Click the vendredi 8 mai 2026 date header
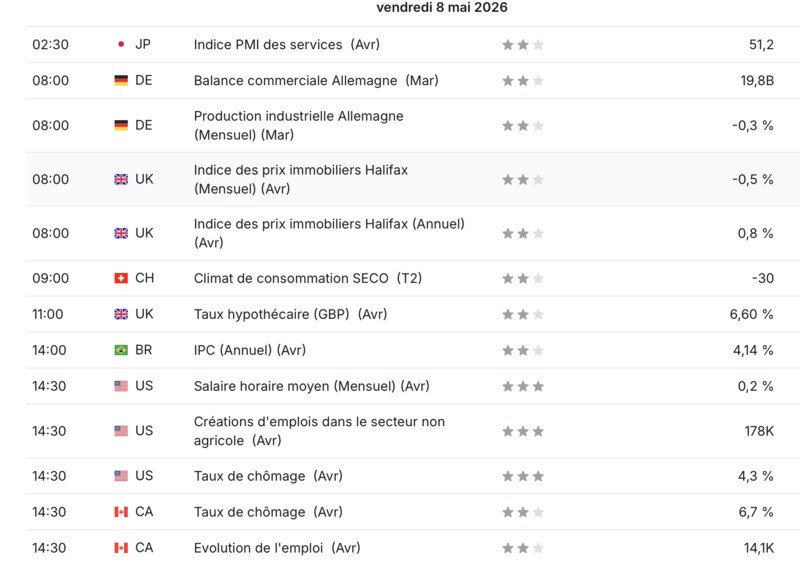Screen dimensions: 800x562 tap(442, 7)
